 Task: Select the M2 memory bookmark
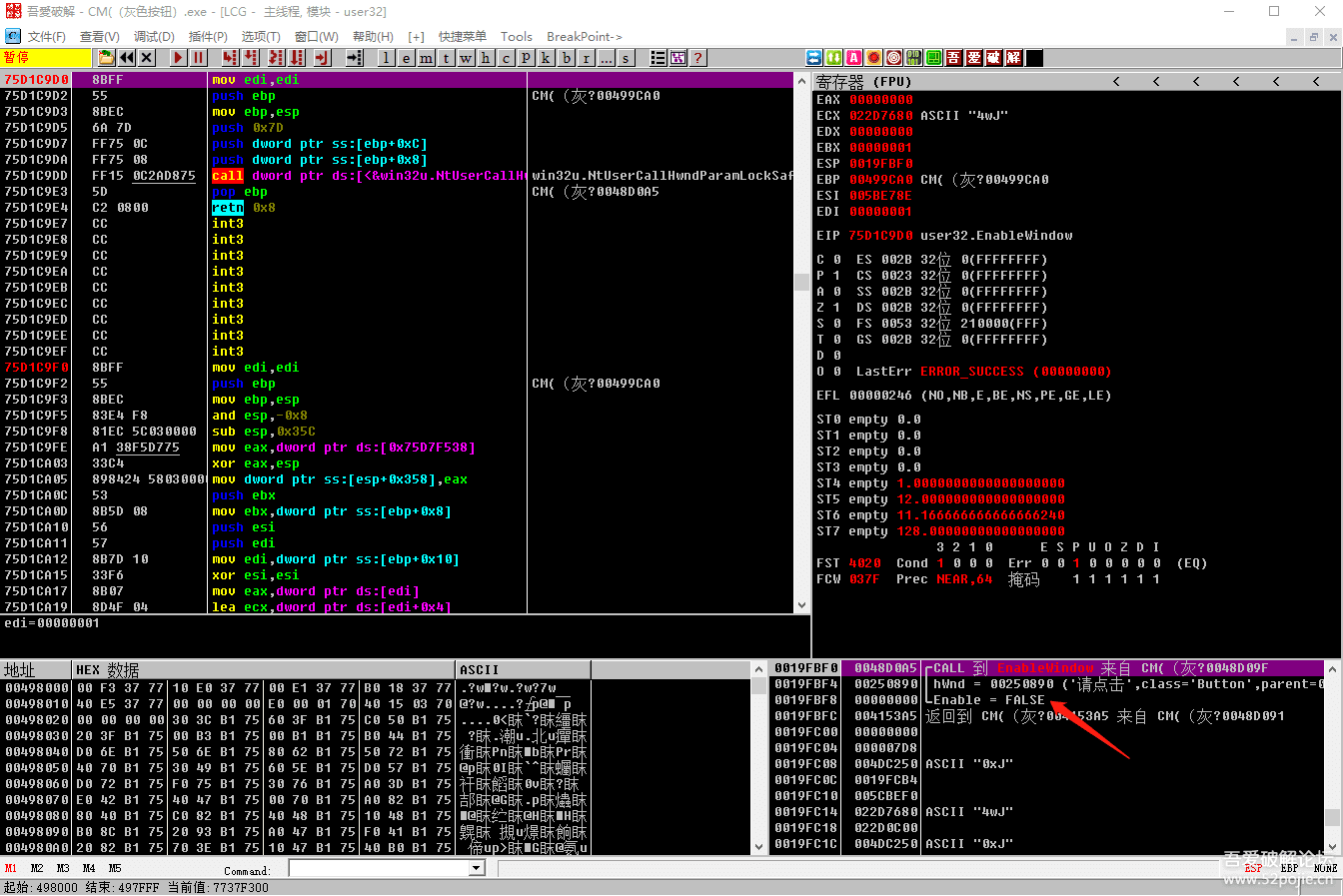coord(37,868)
